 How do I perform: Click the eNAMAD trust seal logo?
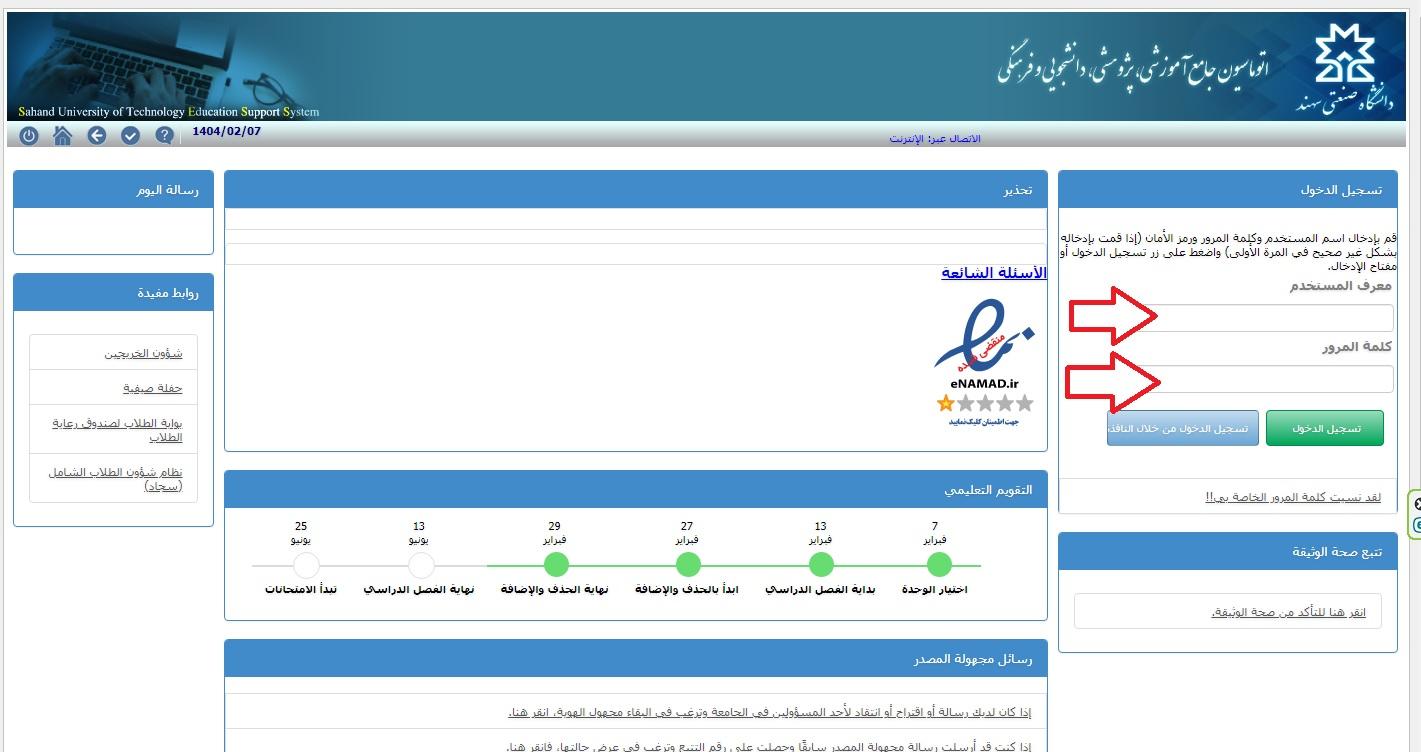click(984, 341)
